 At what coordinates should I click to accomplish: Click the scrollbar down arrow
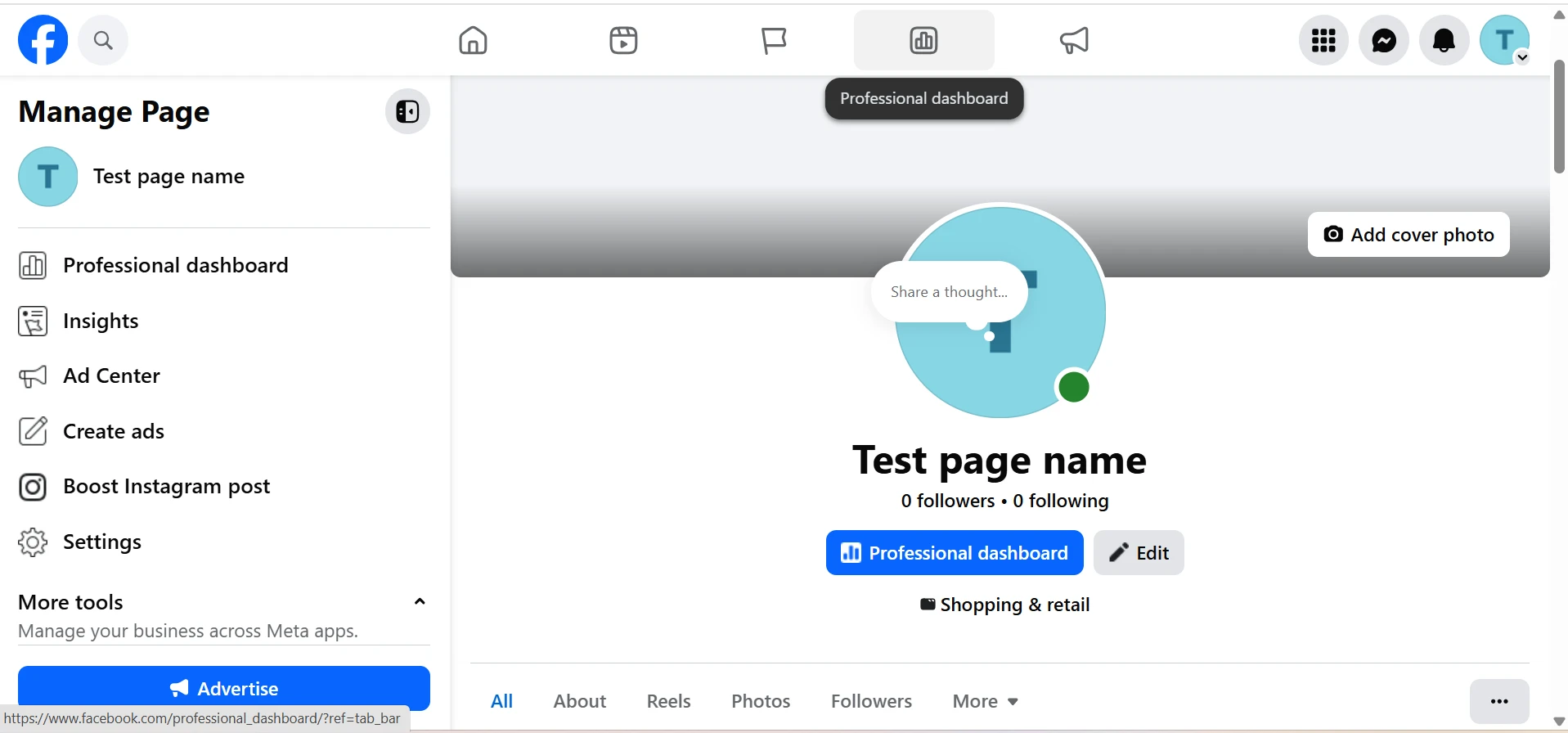click(x=1559, y=722)
